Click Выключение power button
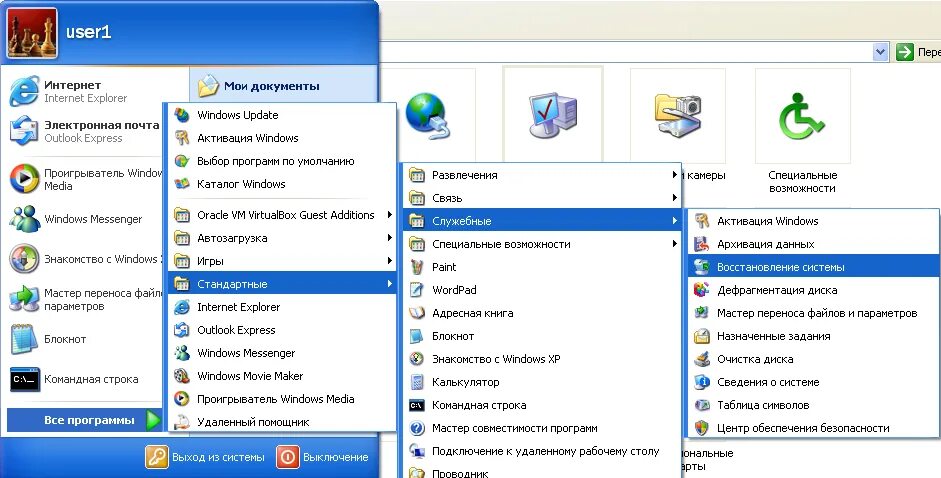941x478 pixels. (323, 457)
